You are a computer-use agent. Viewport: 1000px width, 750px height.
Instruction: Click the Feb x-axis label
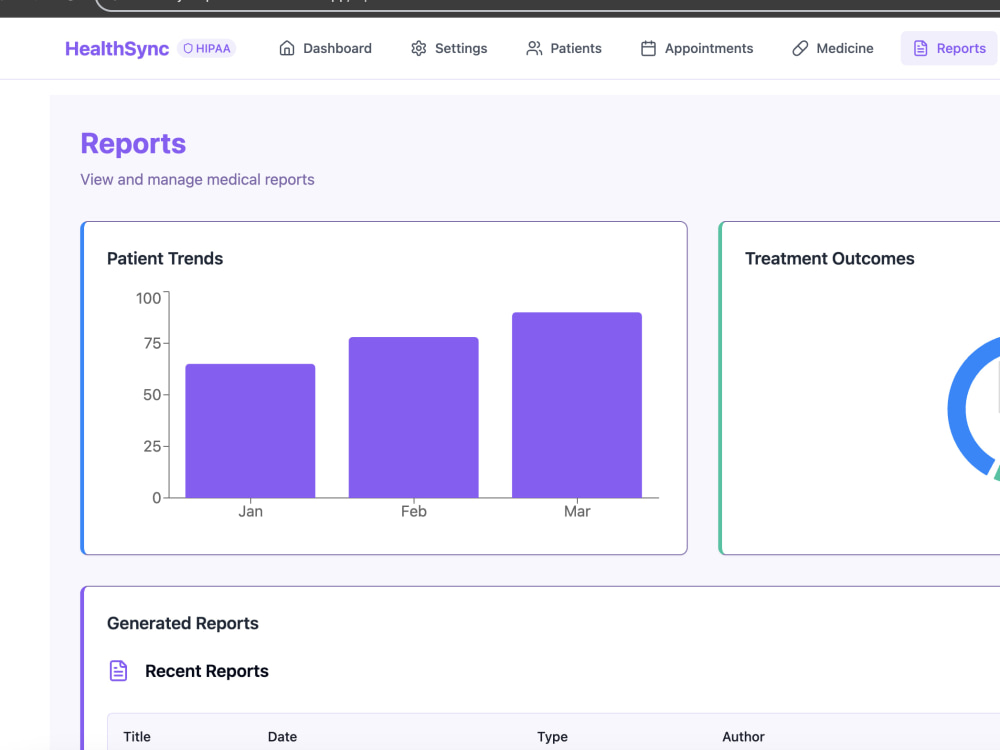click(414, 511)
